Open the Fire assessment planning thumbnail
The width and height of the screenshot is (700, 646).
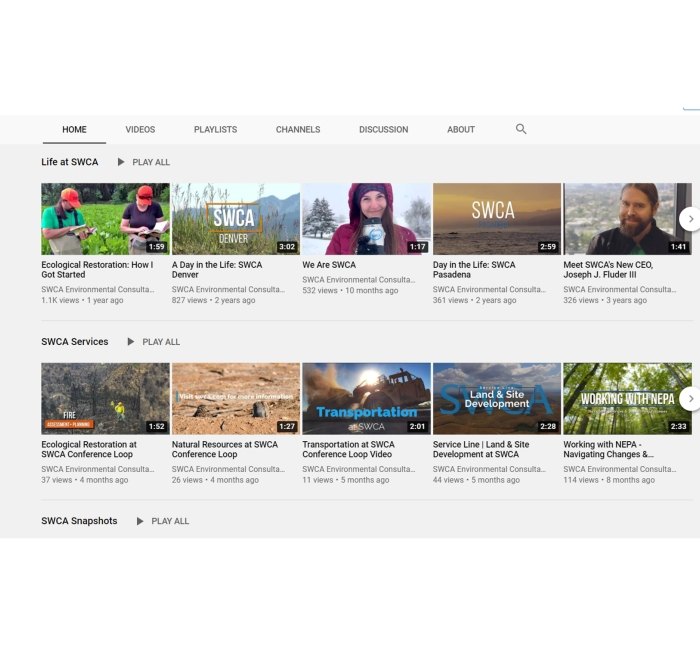tap(105, 398)
